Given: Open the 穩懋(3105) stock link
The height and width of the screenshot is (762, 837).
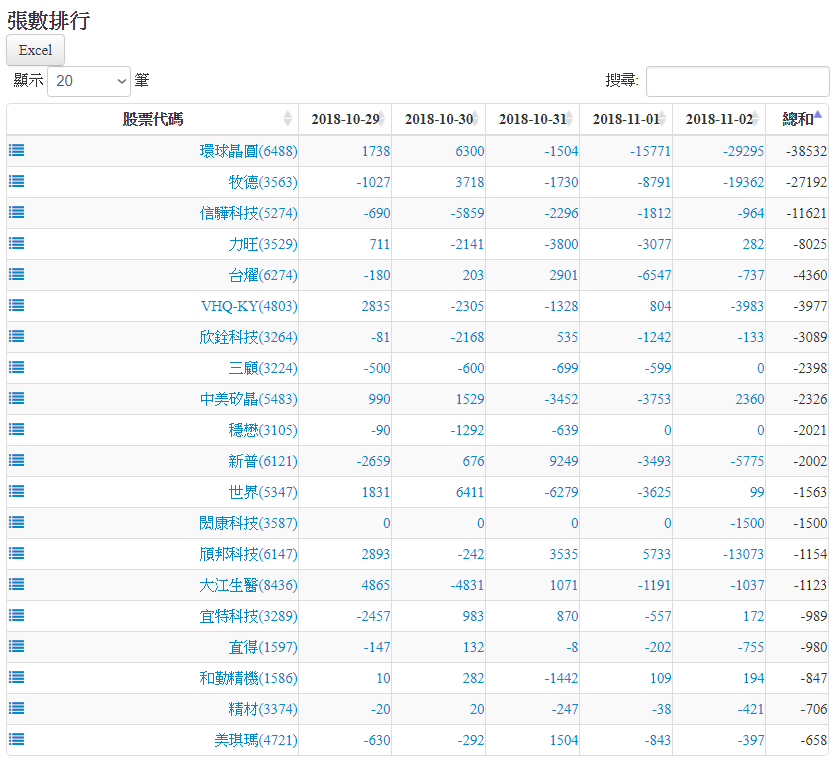Looking at the screenshot, I should [x=262, y=430].
